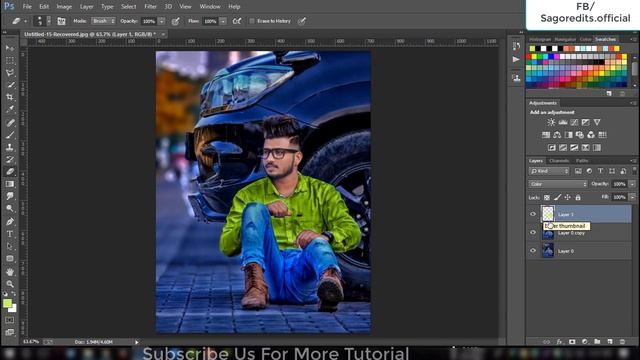Select the Crop tool
The image size is (640, 360).
(x=10, y=97)
